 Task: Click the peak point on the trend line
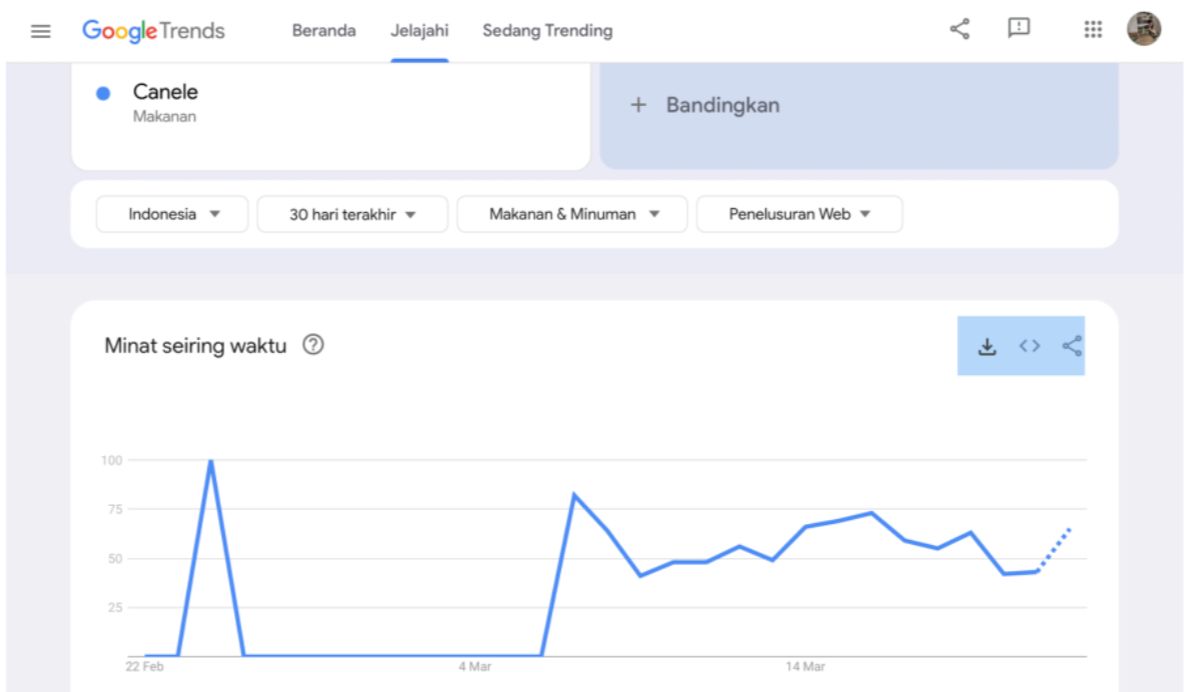click(210, 460)
